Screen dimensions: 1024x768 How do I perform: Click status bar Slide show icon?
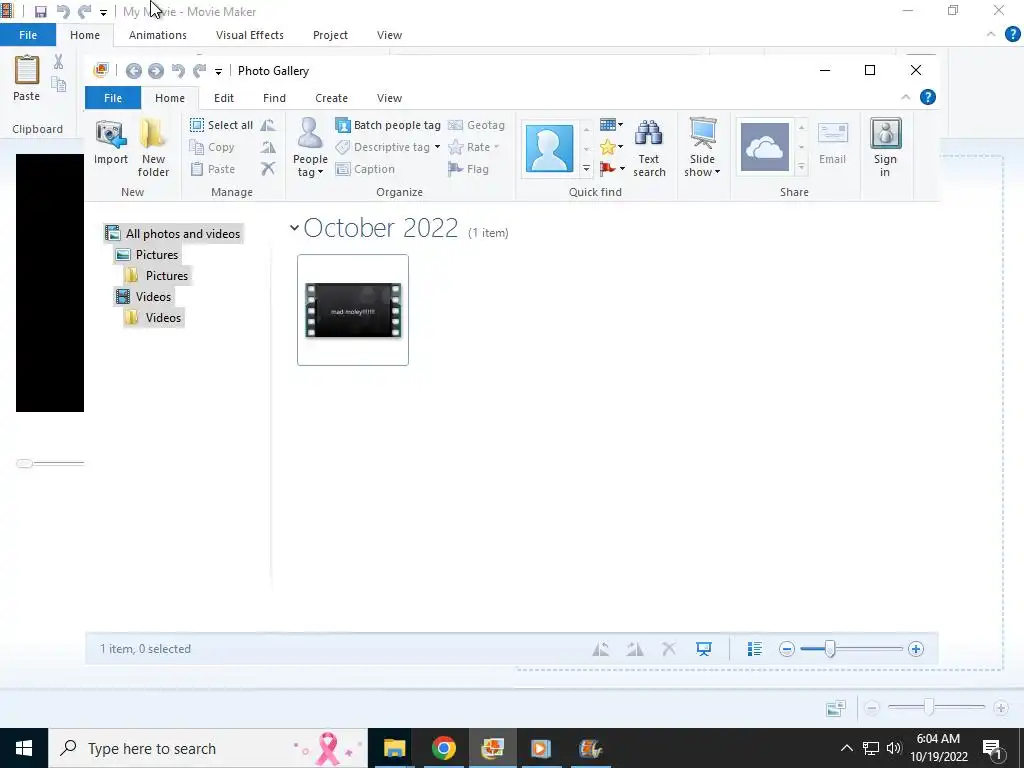(703, 649)
